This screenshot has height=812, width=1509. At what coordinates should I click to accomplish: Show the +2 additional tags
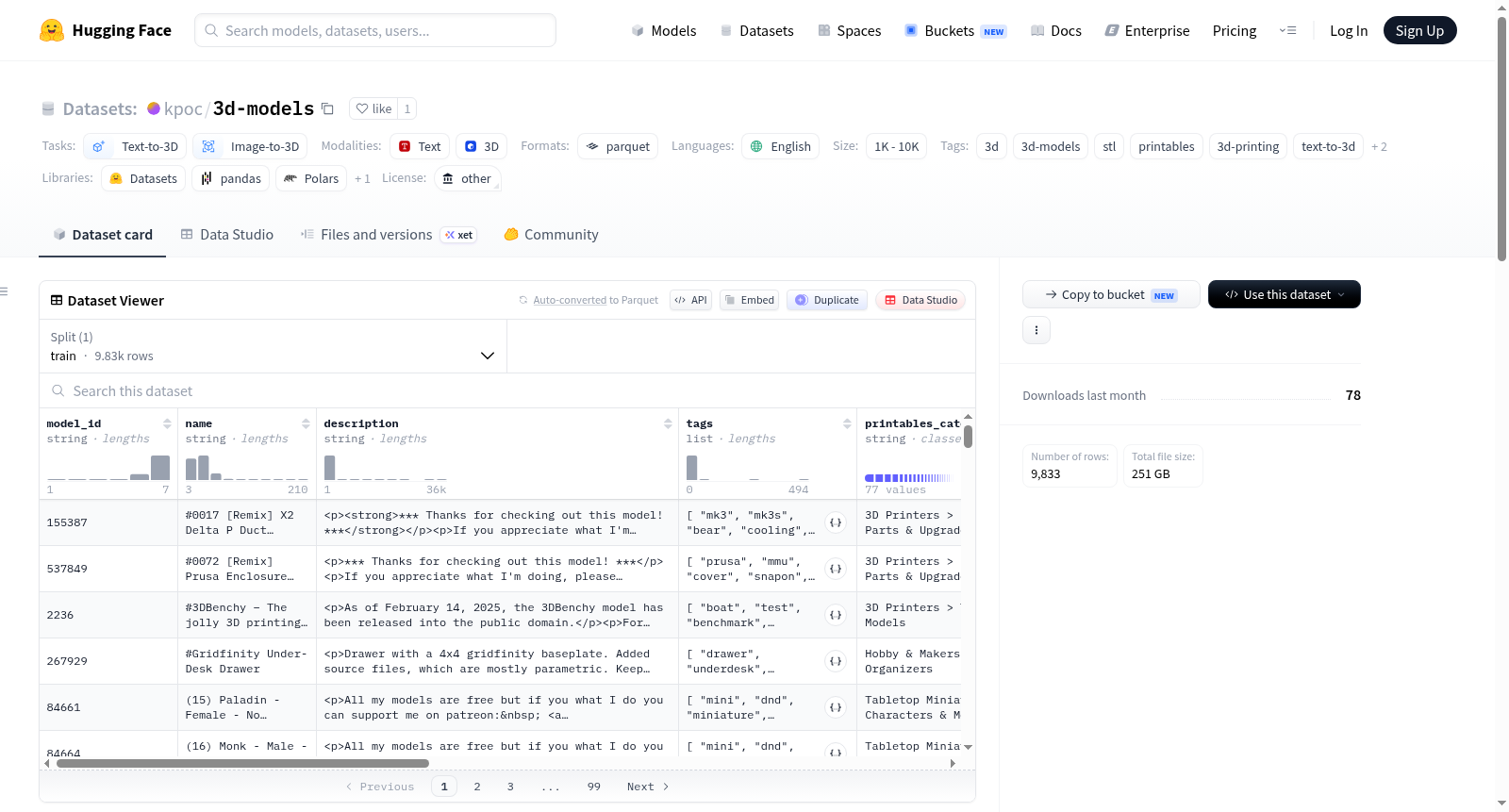coord(1379,147)
